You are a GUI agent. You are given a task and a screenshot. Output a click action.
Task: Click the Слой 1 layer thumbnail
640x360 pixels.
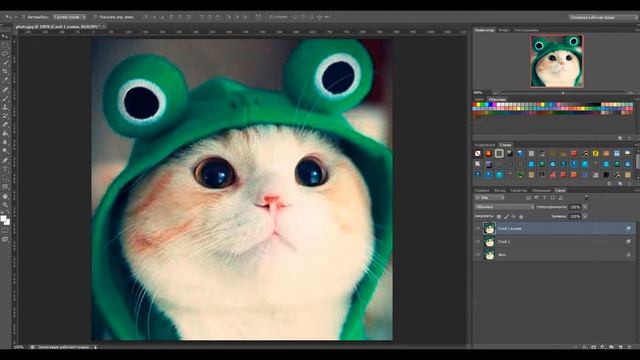click(489, 241)
